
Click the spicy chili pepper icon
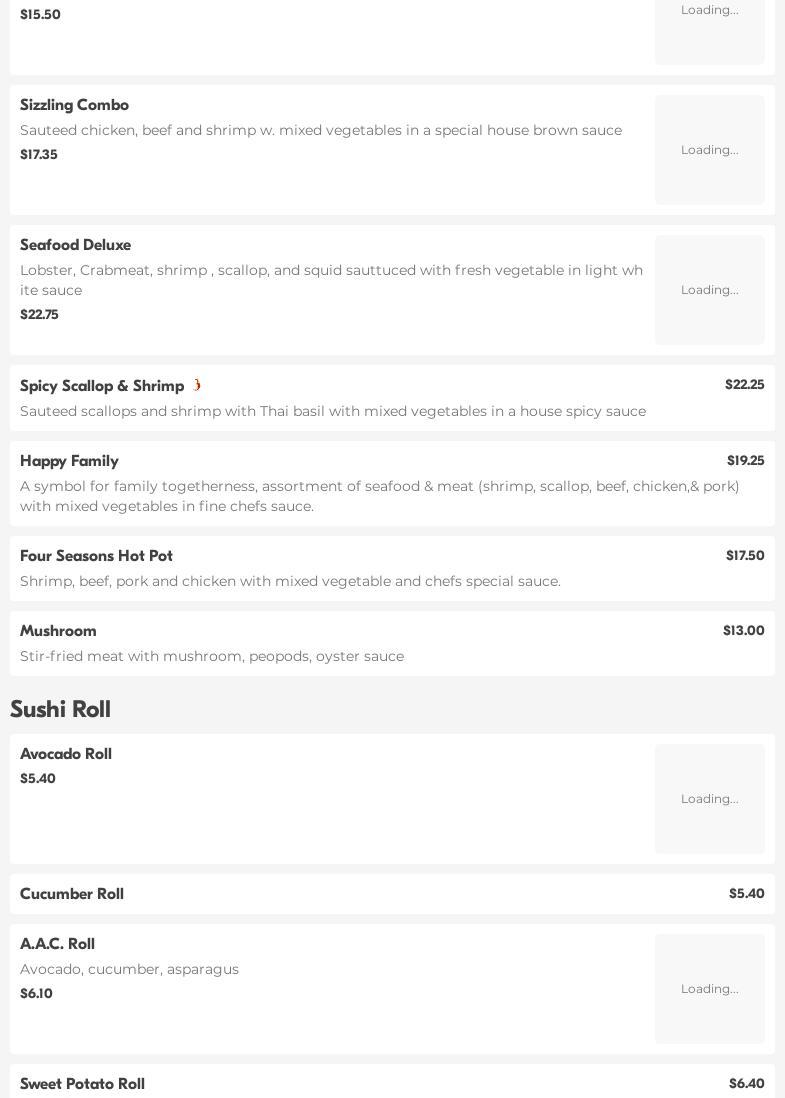click(x=197, y=385)
